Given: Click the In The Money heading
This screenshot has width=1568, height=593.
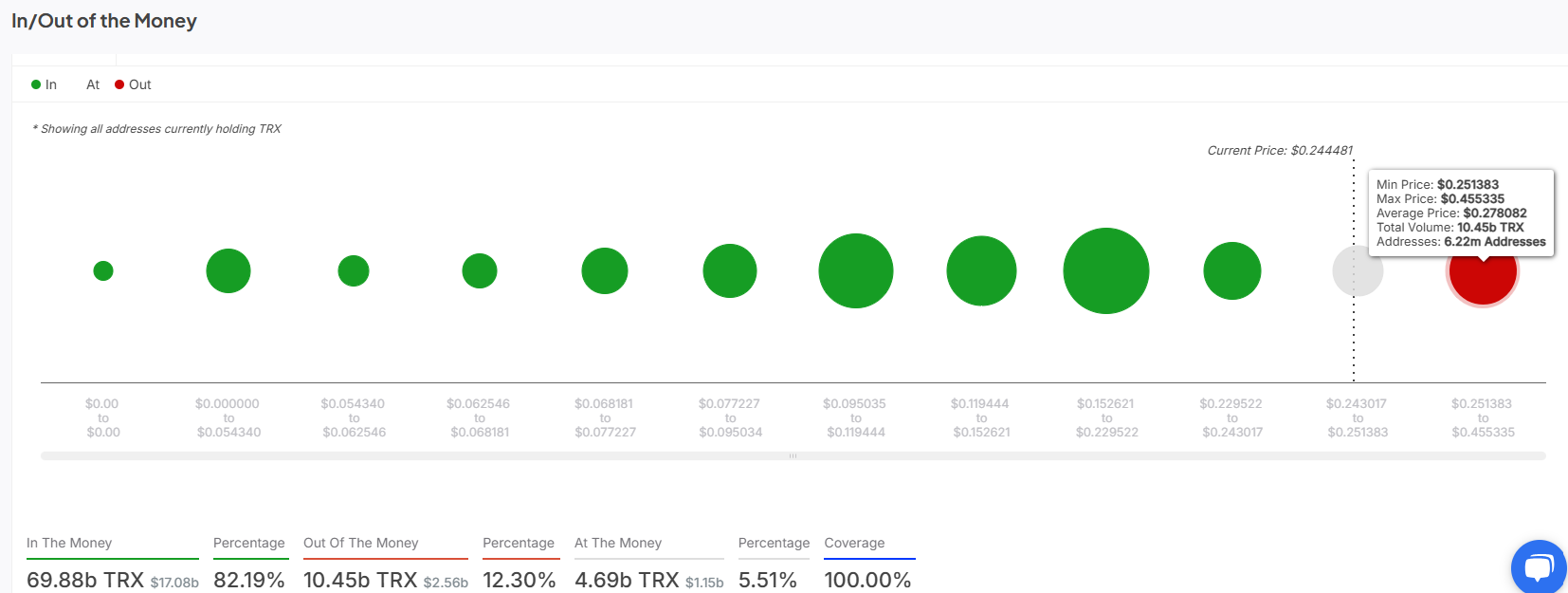Looking at the screenshot, I should click(x=69, y=543).
